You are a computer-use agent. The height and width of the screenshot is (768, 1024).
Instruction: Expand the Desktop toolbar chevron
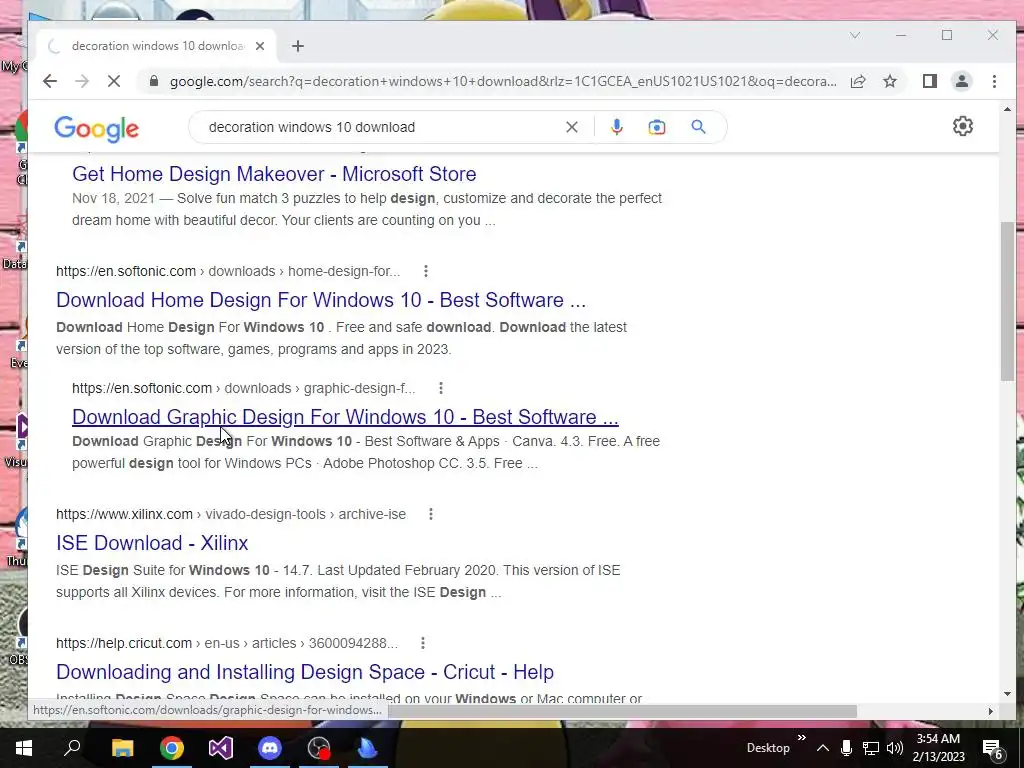[801, 738]
